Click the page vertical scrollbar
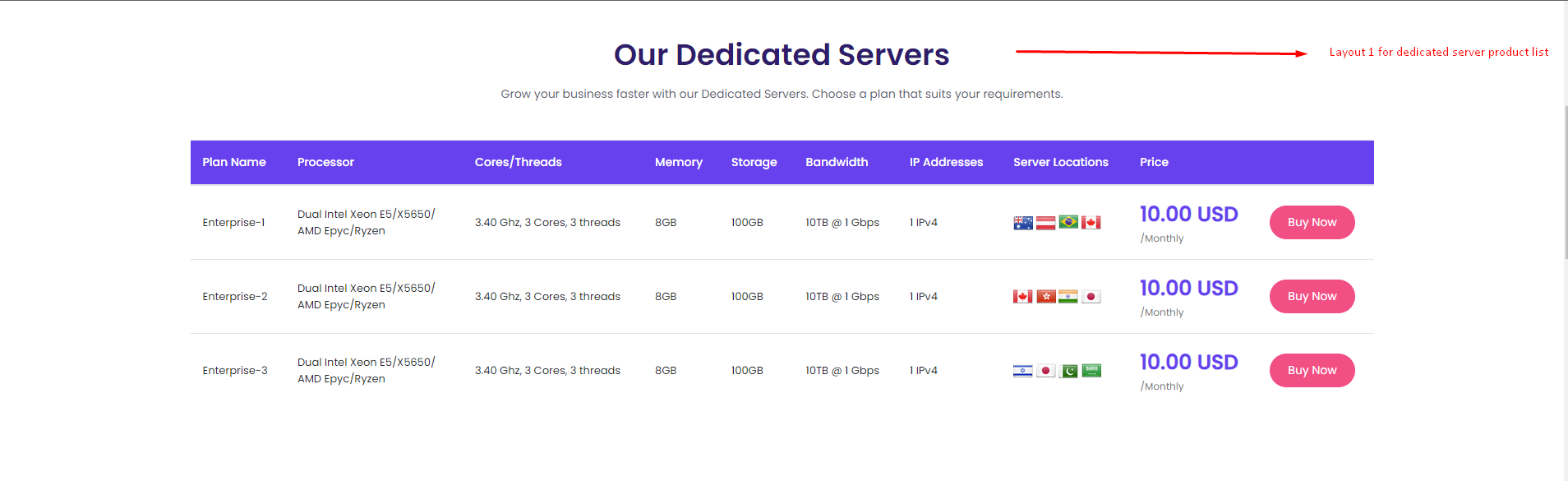1568x481 pixels. (1564, 181)
